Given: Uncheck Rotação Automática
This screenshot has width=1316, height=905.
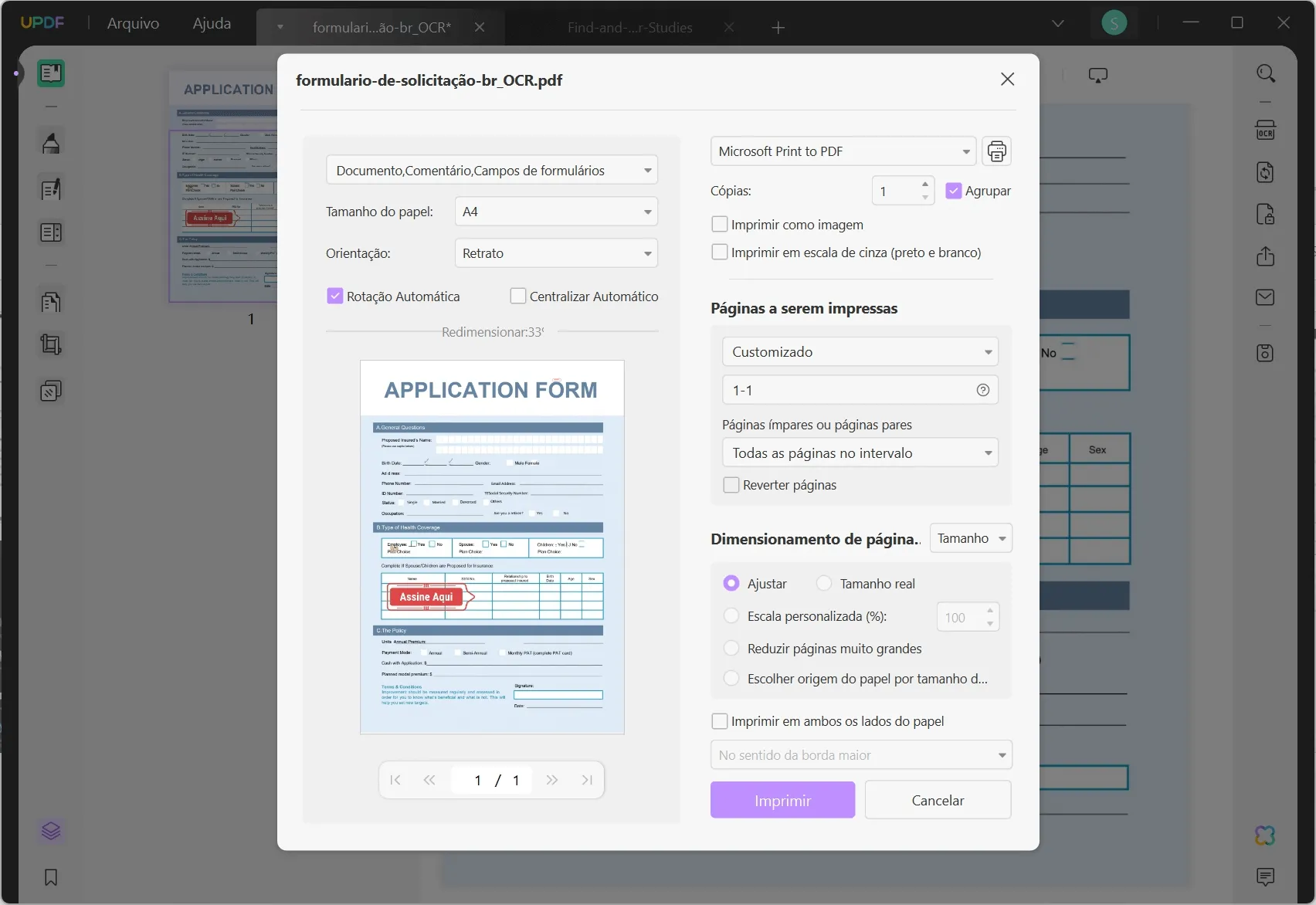Looking at the screenshot, I should coord(334,296).
